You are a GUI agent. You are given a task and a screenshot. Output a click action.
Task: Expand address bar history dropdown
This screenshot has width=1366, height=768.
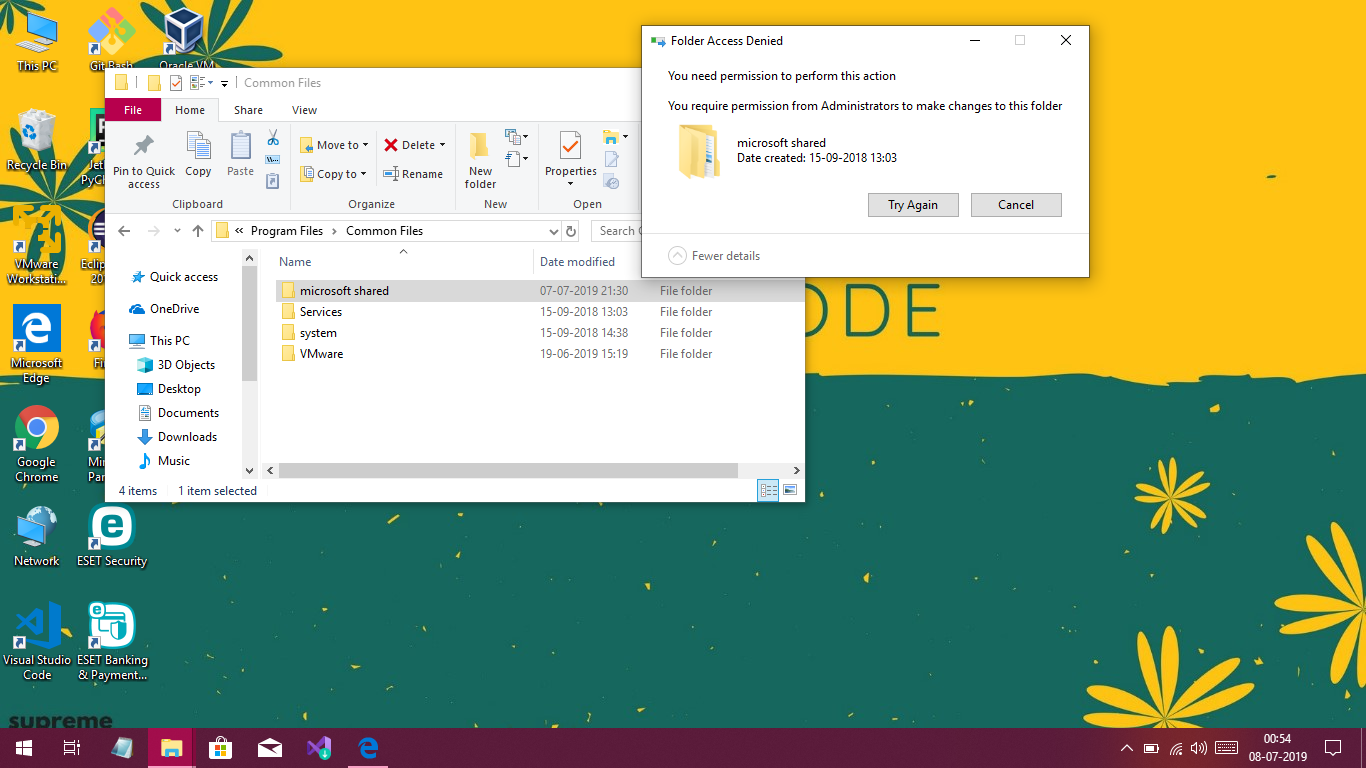click(554, 231)
